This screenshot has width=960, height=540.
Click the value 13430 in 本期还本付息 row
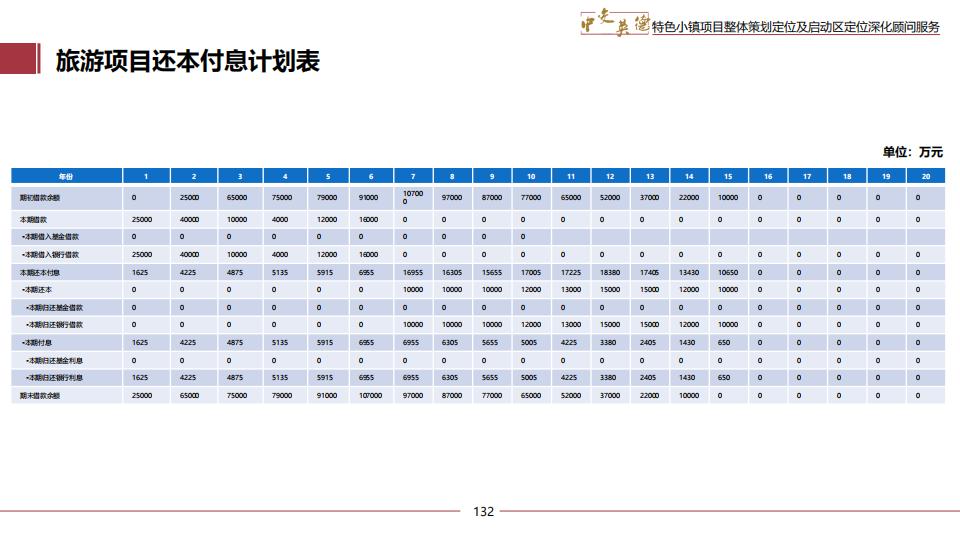click(x=689, y=272)
